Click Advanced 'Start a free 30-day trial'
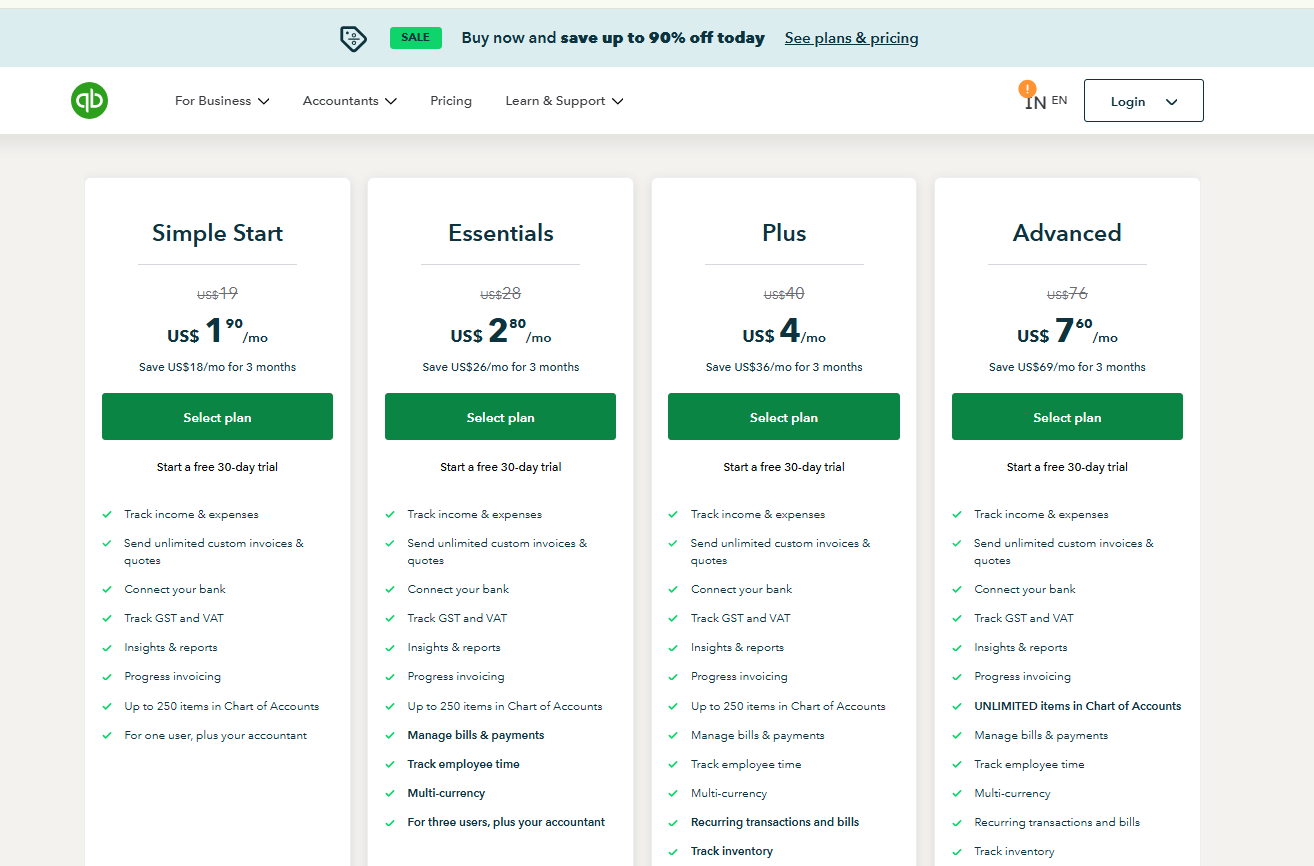The width and height of the screenshot is (1314, 866). (1067, 467)
